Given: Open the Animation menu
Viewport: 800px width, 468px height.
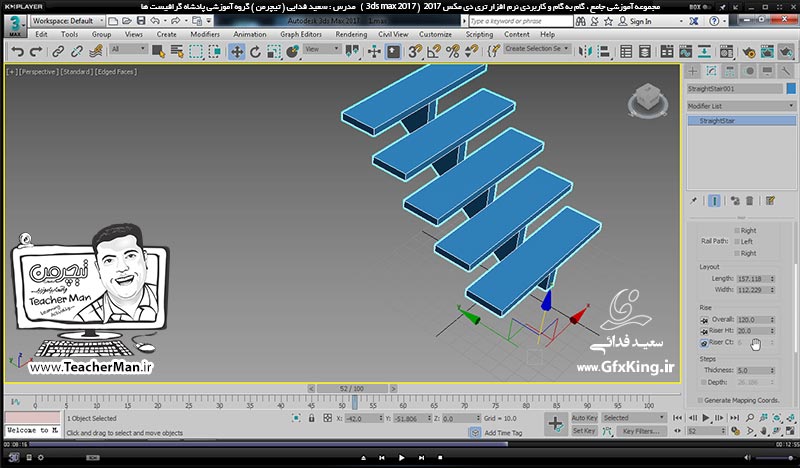Looking at the screenshot, I should pyautogui.click(x=249, y=34).
